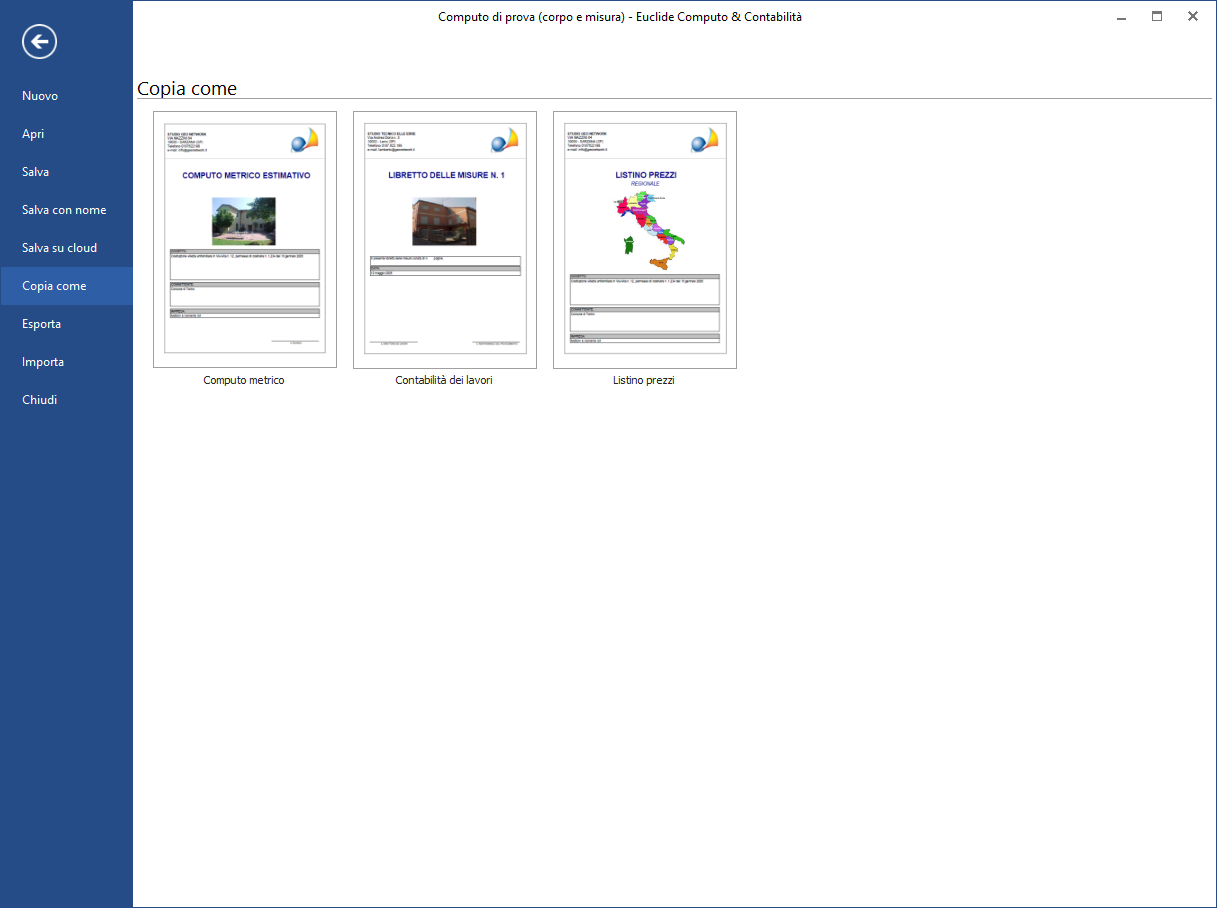Viewport: 1217px width, 908px height.
Task: Click the Contabilità dei lavori caption
Action: [444, 380]
